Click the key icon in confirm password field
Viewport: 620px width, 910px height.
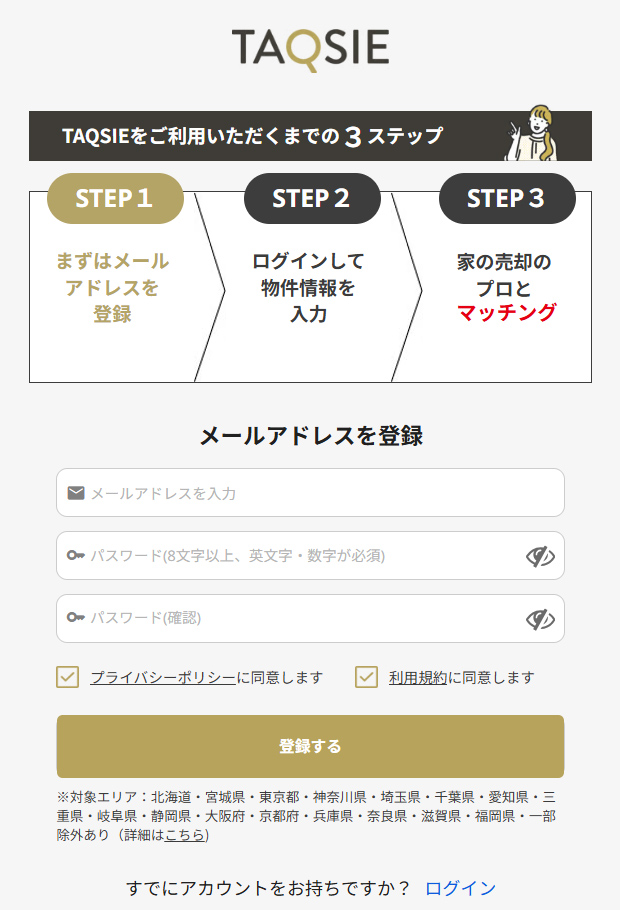tap(76, 618)
